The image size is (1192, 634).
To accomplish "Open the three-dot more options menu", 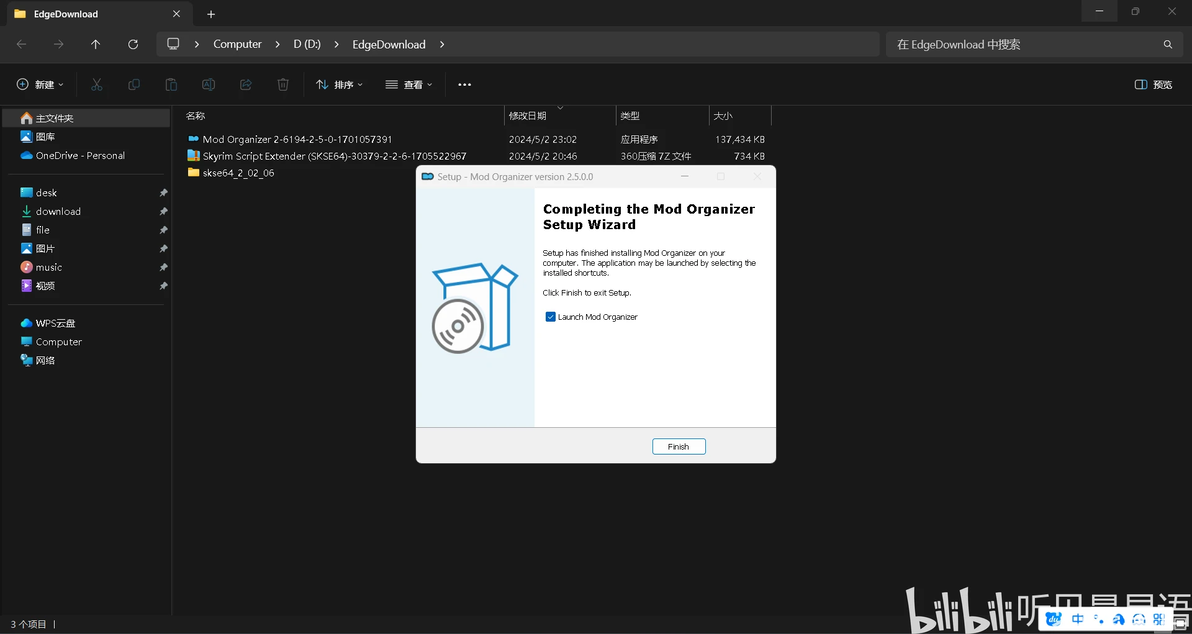I will click(464, 84).
